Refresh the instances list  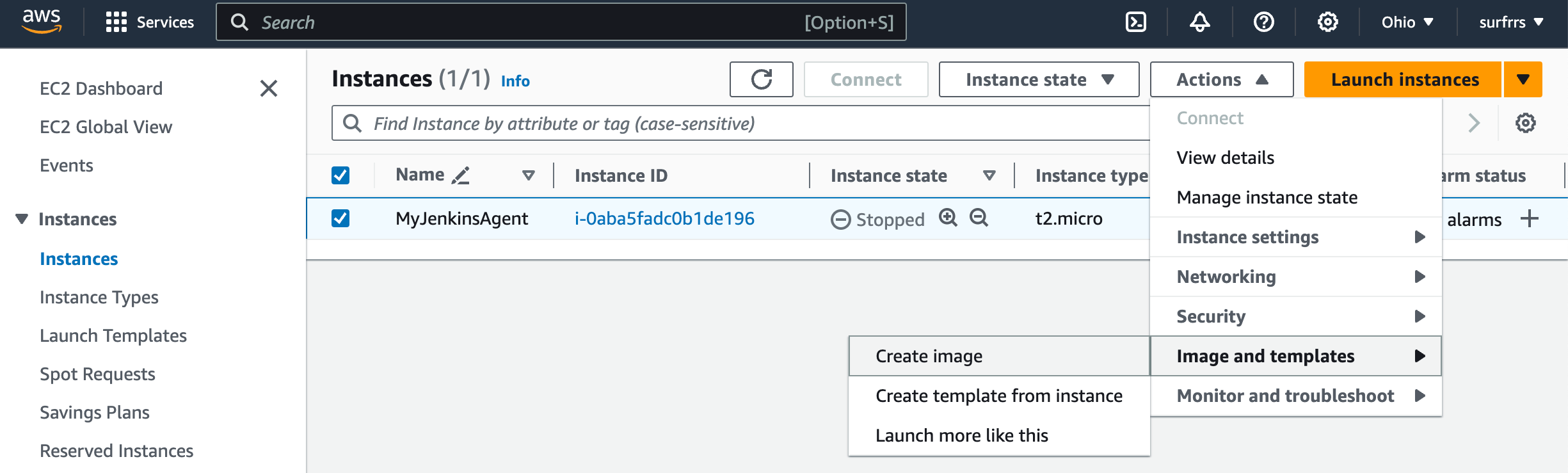click(761, 79)
